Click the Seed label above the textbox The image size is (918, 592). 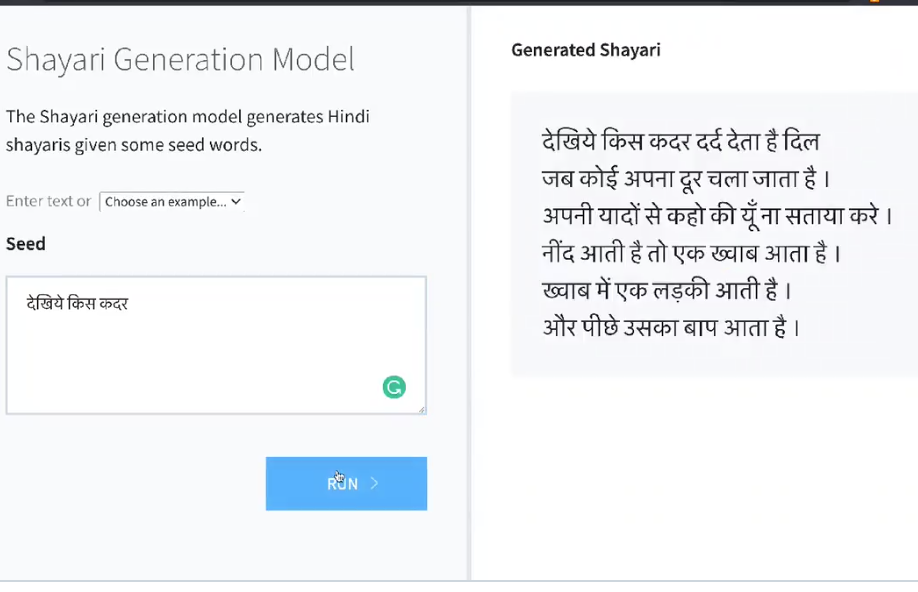[x=26, y=244]
